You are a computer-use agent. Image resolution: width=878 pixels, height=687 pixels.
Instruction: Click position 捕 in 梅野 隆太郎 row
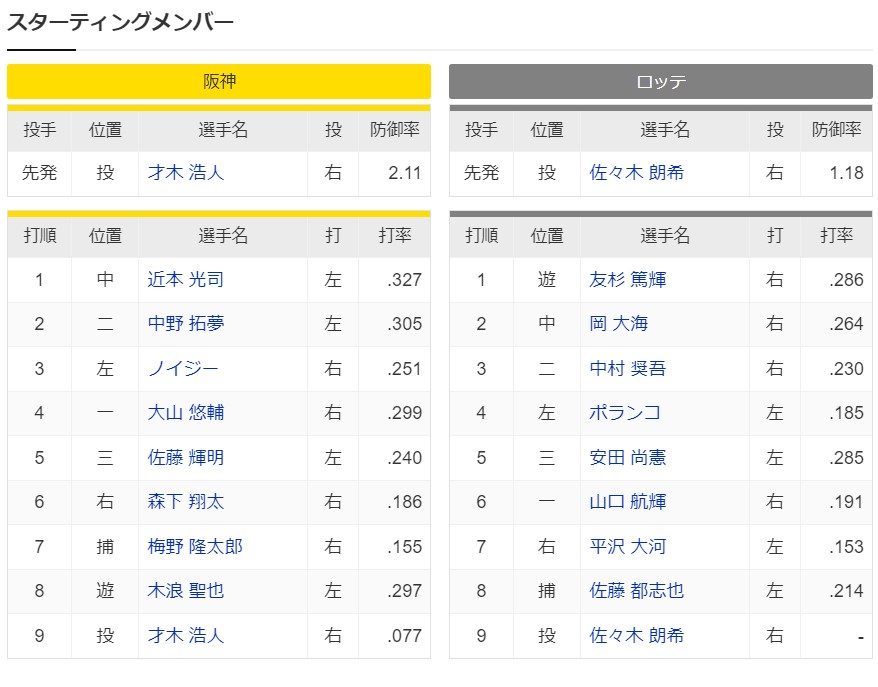coord(105,546)
